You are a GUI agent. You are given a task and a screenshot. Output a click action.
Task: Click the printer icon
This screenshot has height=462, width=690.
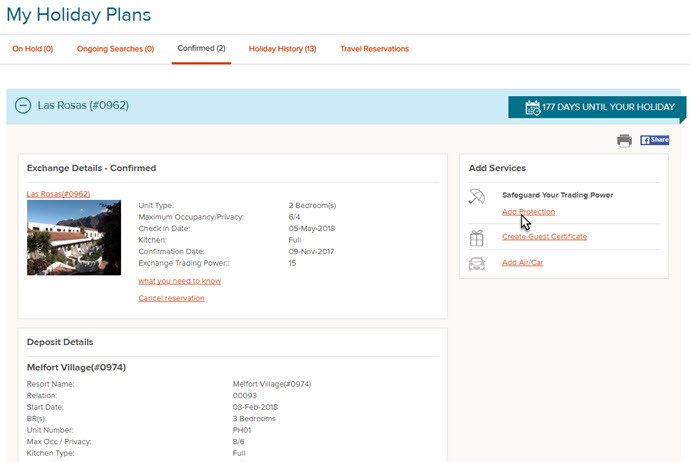point(624,140)
